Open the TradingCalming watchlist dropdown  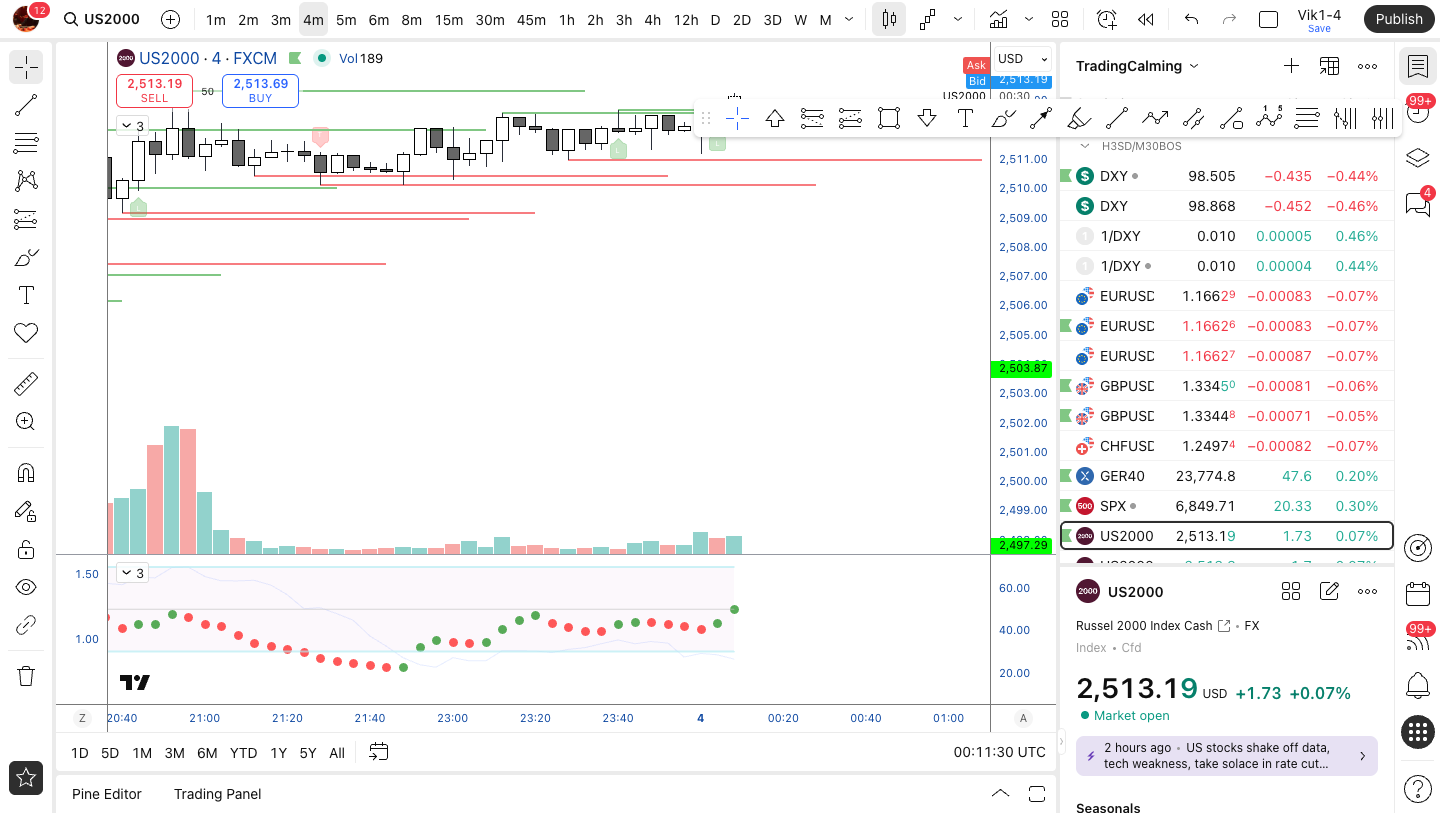[1136, 66]
